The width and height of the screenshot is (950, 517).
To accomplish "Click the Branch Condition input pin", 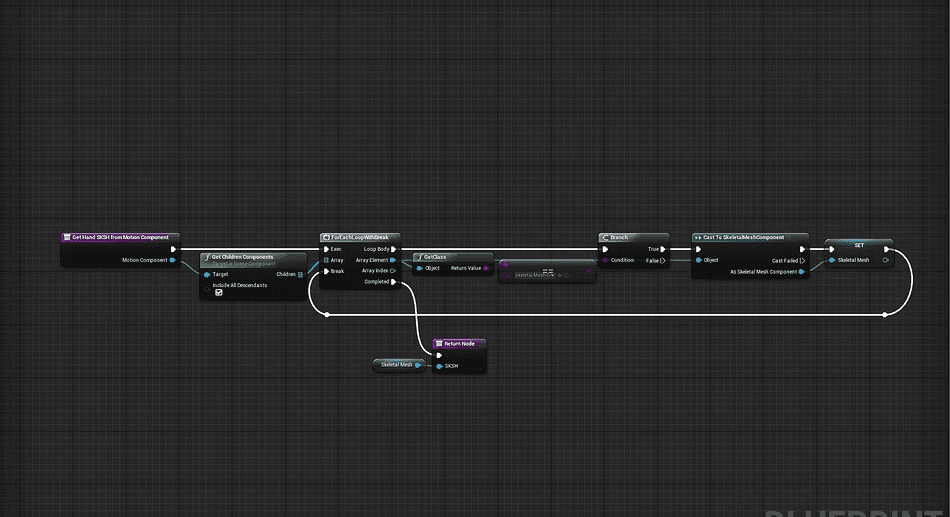I will pyautogui.click(x=605, y=260).
